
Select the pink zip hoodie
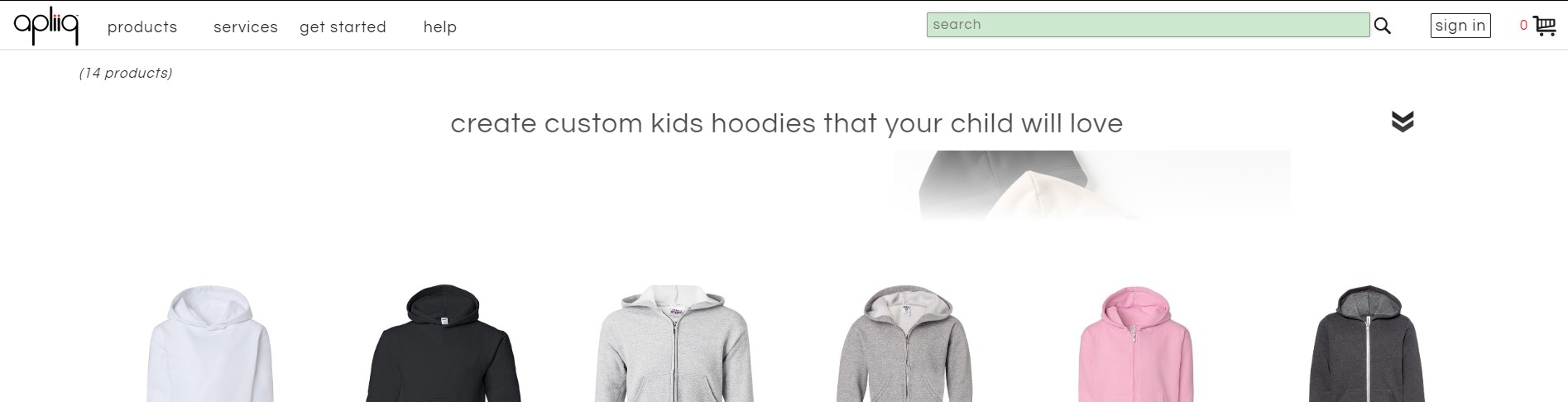(1135, 343)
